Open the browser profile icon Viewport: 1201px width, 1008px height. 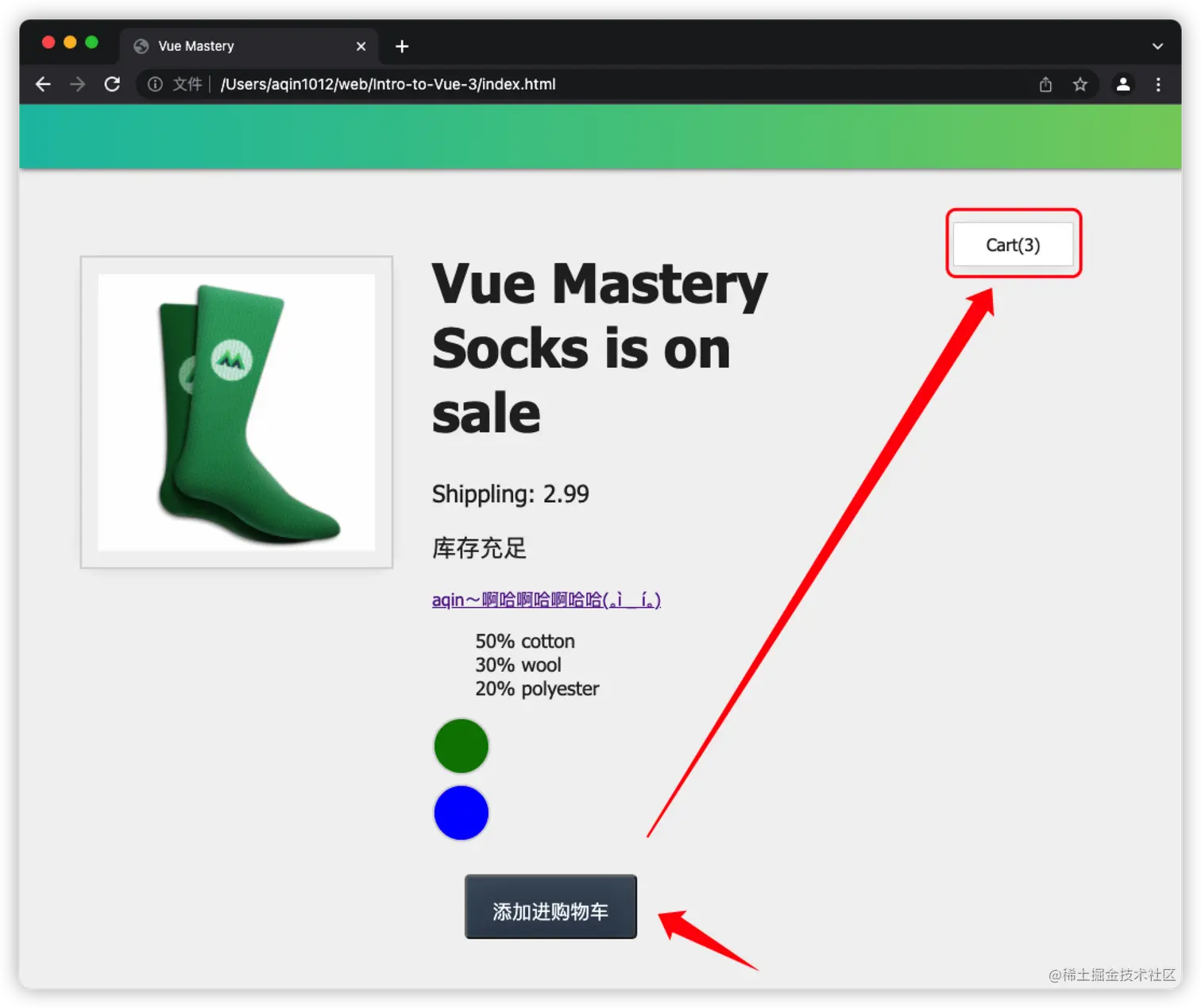pos(1123,84)
